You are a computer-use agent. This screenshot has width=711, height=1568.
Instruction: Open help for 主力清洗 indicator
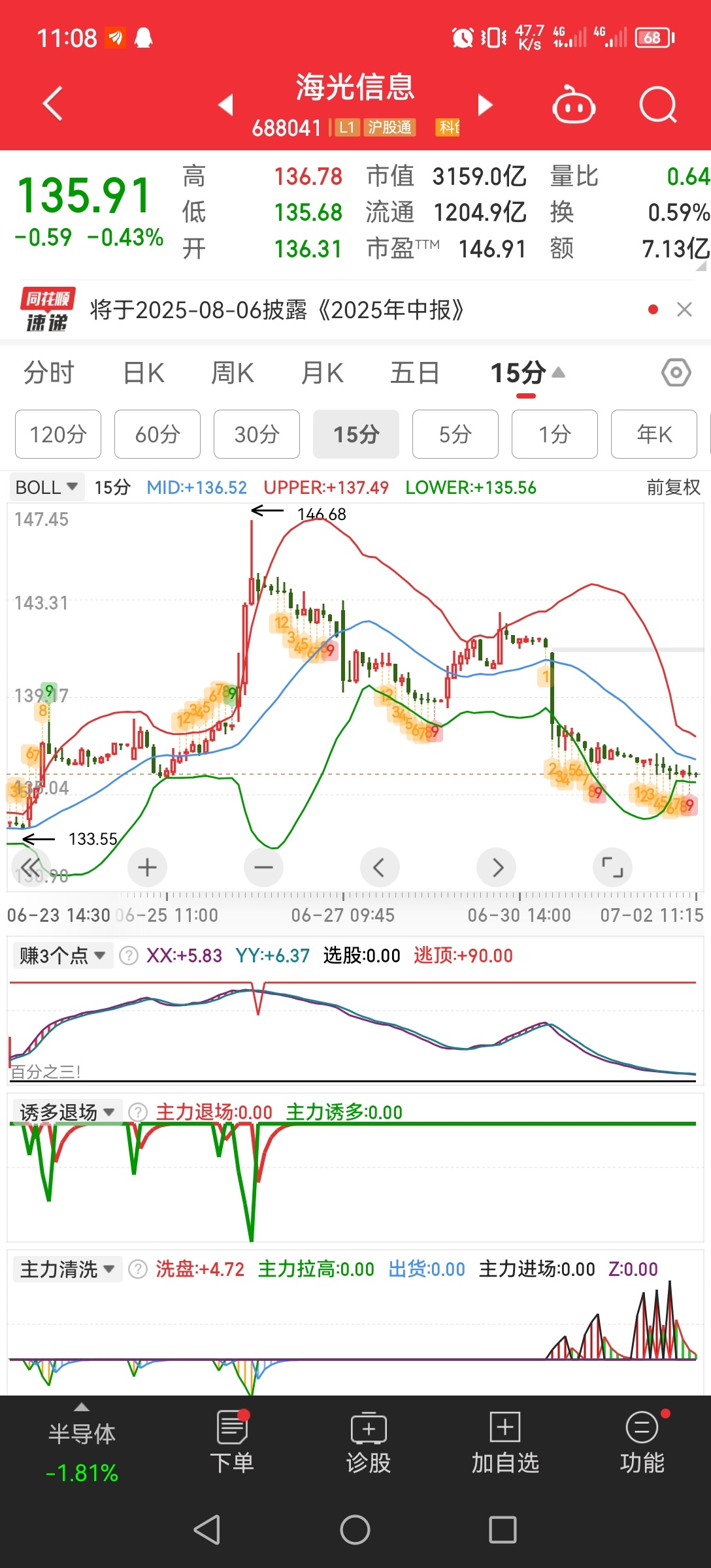click(x=137, y=1269)
